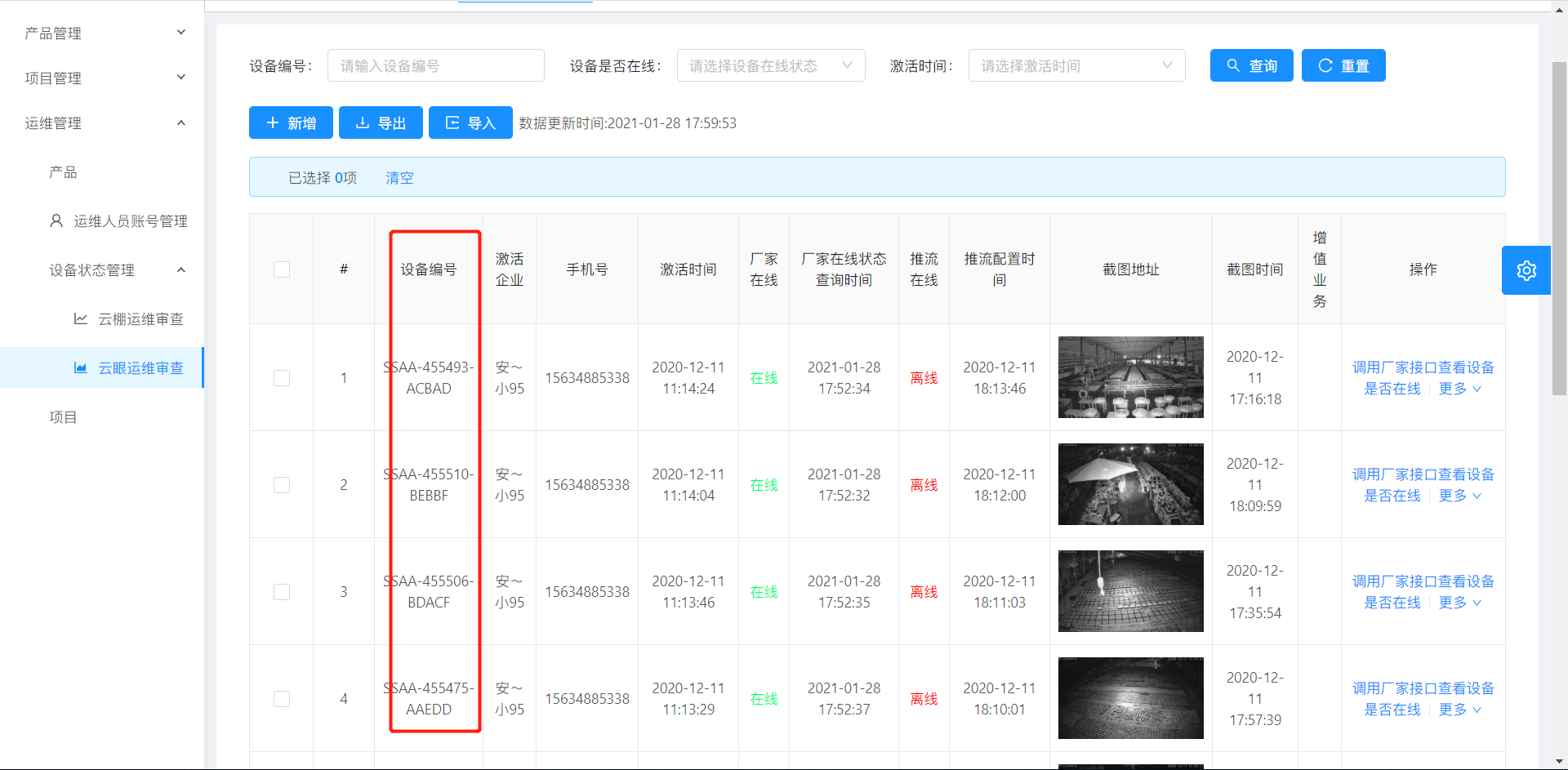Focus the 设备编号 input field
The image size is (1568, 770).
[436, 65]
